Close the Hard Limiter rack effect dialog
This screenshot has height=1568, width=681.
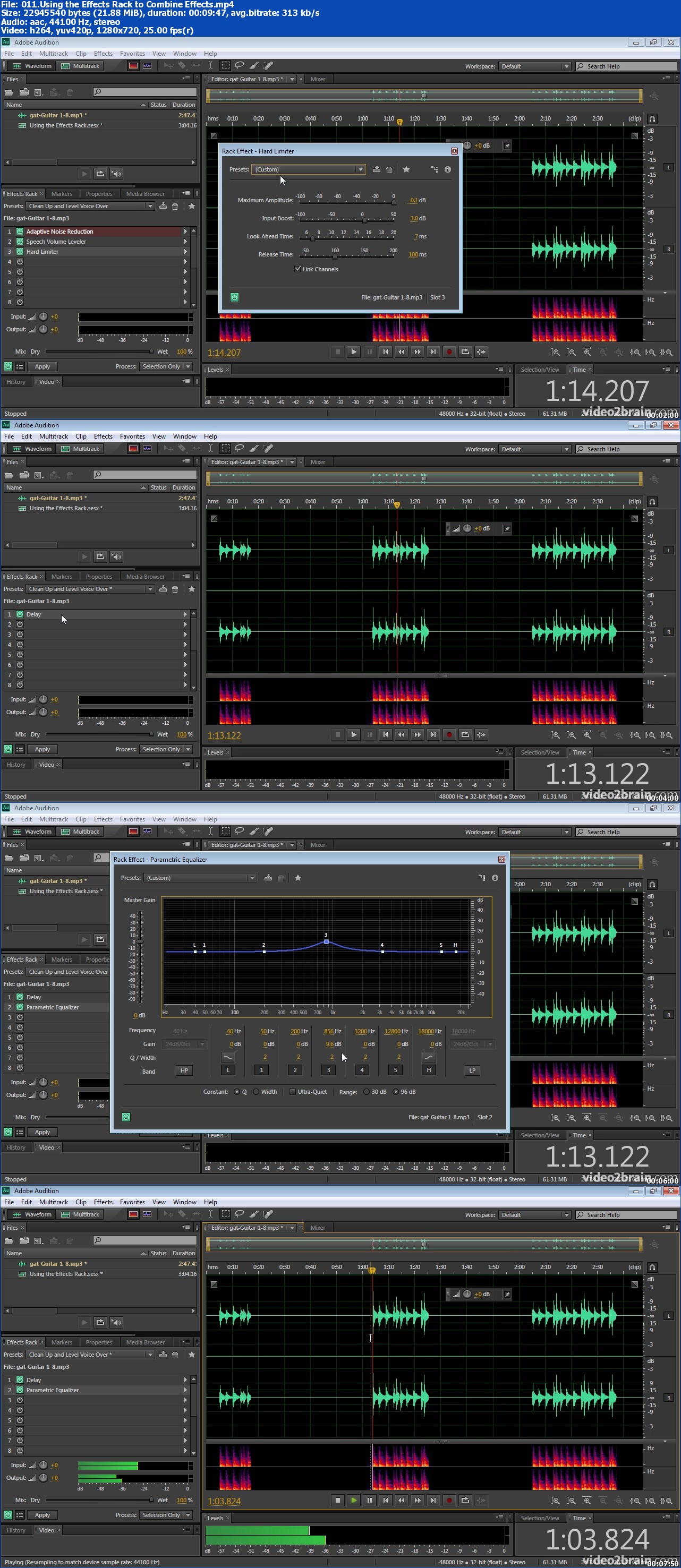tap(454, 151)
